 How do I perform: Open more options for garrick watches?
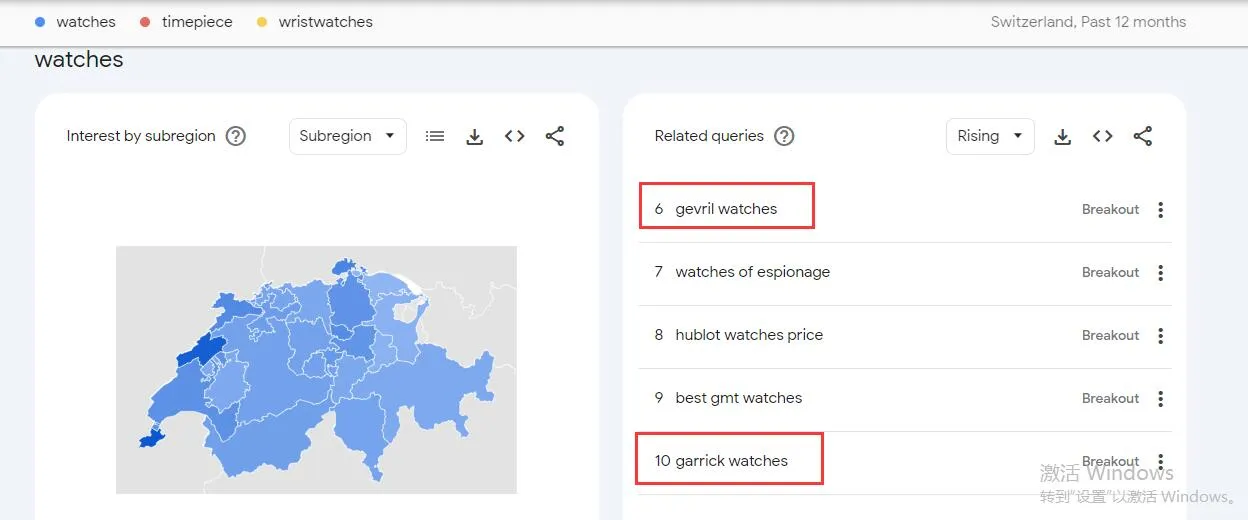click(1161, 462)
